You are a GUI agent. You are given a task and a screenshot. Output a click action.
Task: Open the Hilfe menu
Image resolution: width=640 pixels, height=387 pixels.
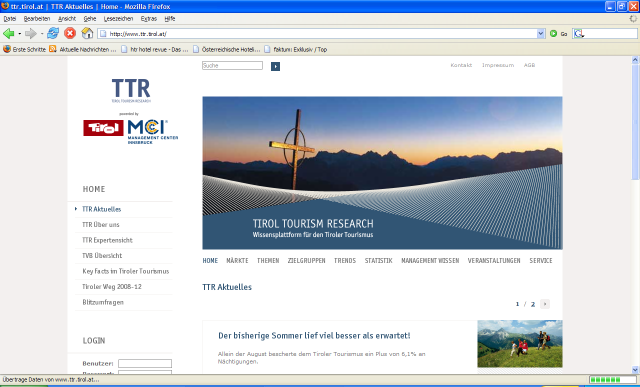coord(170,19)
